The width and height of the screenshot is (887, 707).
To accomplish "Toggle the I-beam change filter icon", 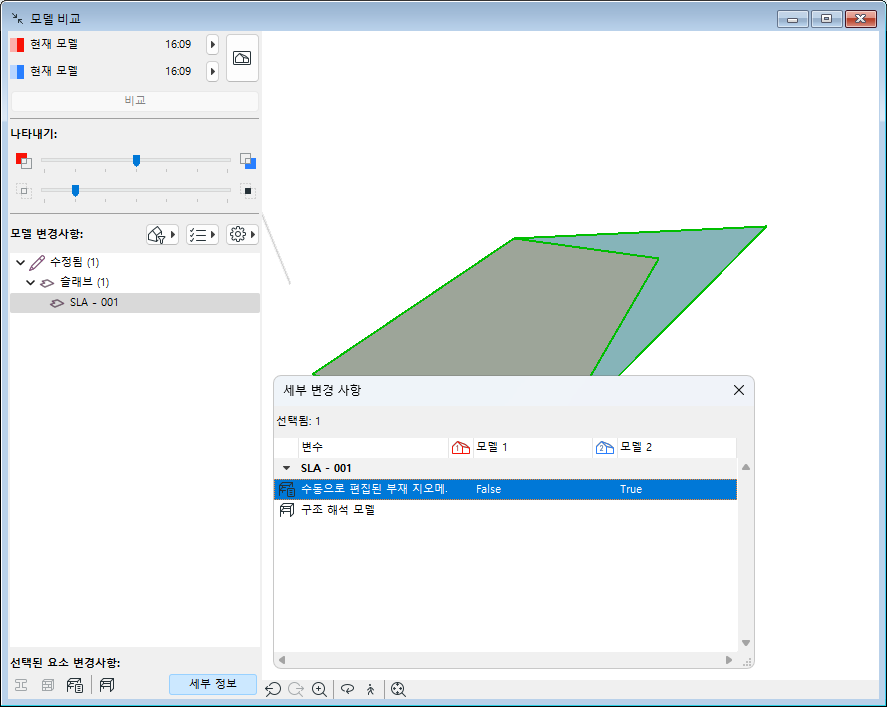I will click(x=21, y=685).
